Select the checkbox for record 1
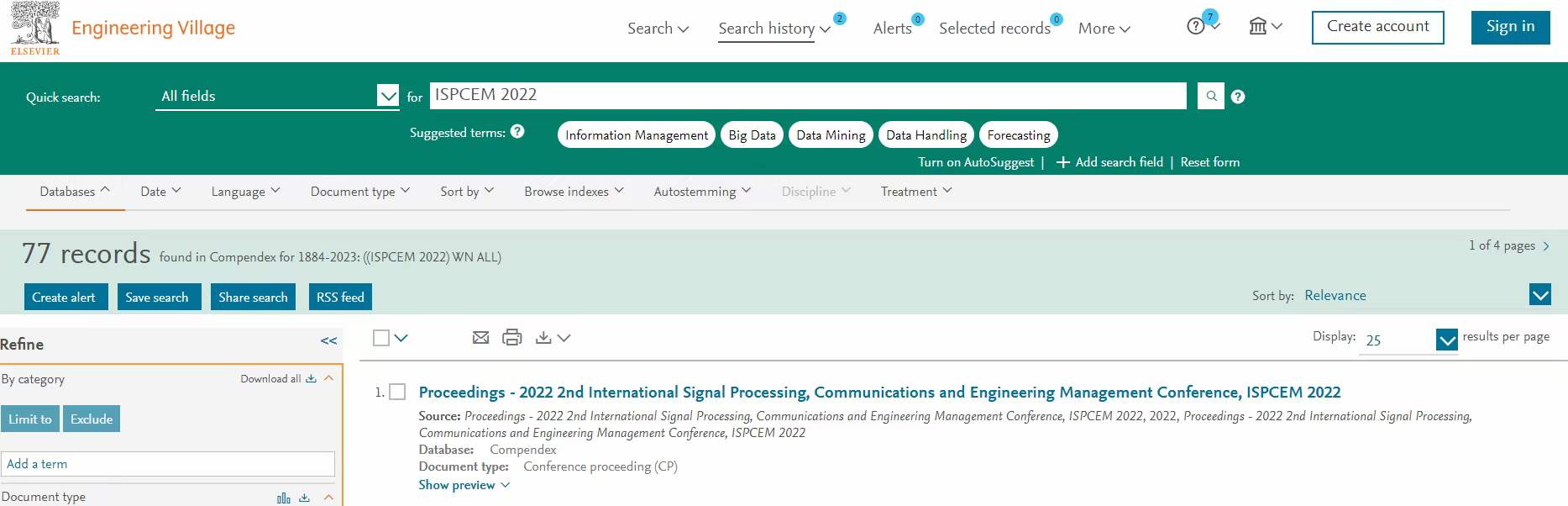Screen dimensions: 1568x506 [x=397, y=392]
